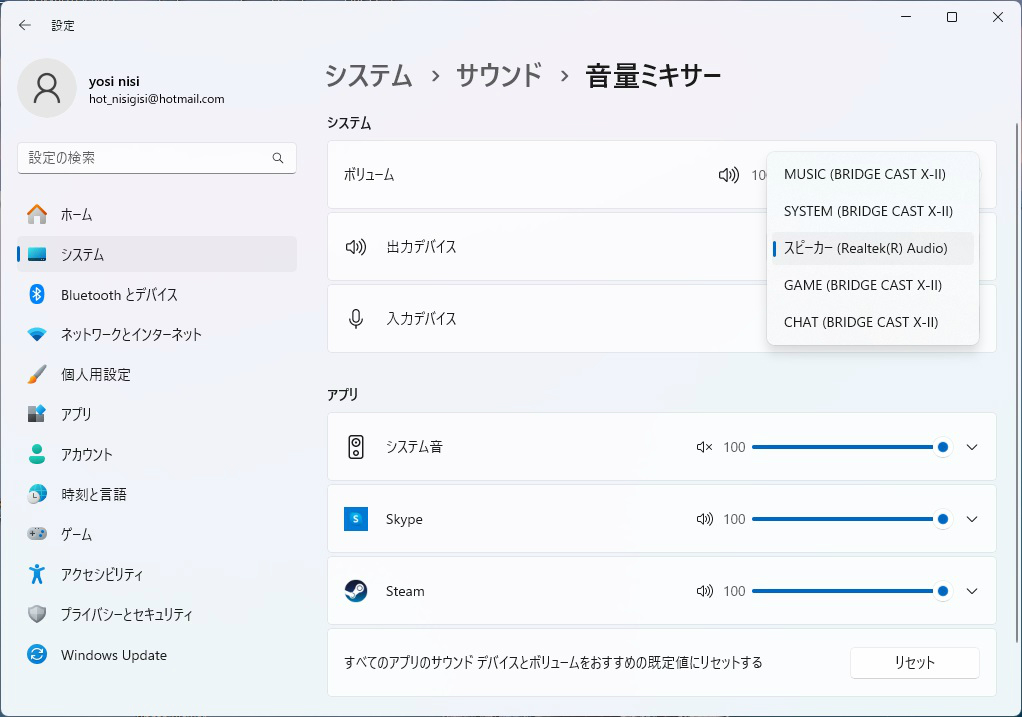
Task: Expand the システム音 chevron
Action: (972, 447)
